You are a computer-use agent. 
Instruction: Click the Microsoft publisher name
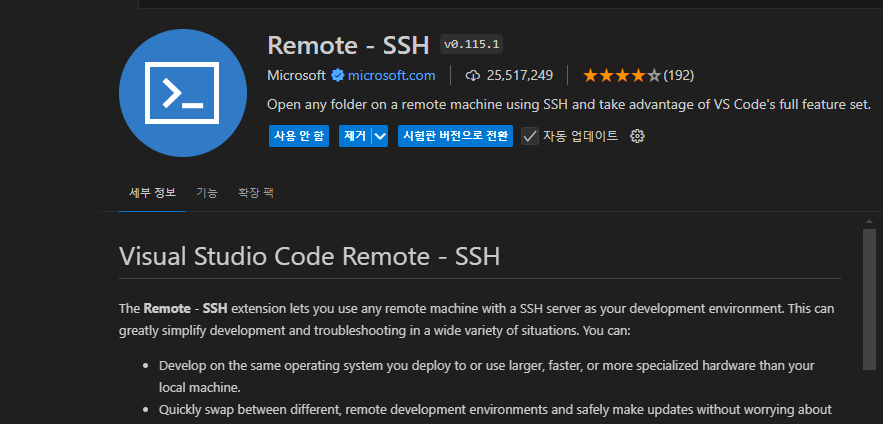pos(296,75)
